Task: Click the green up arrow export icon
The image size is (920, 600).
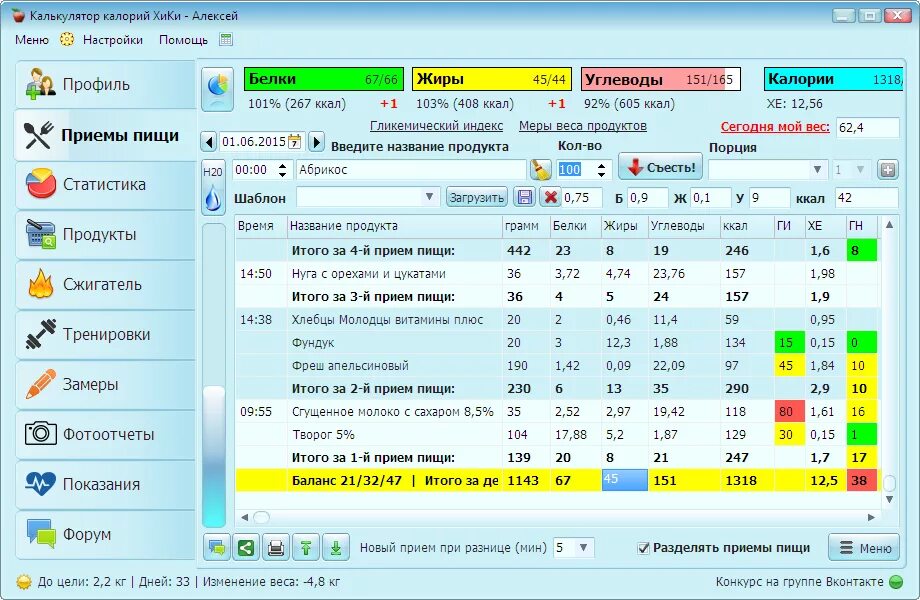Action: [306, 548]
